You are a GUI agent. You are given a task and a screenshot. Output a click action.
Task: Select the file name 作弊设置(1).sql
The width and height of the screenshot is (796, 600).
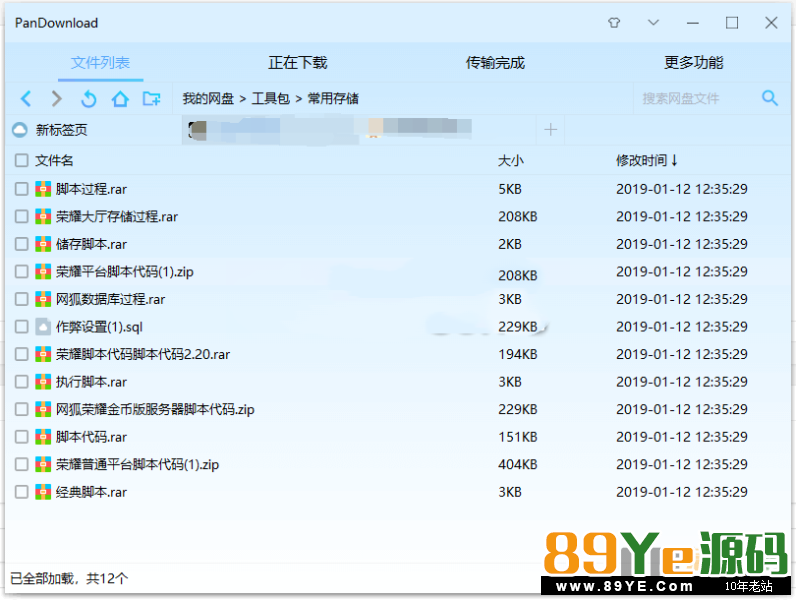(100, 326)
